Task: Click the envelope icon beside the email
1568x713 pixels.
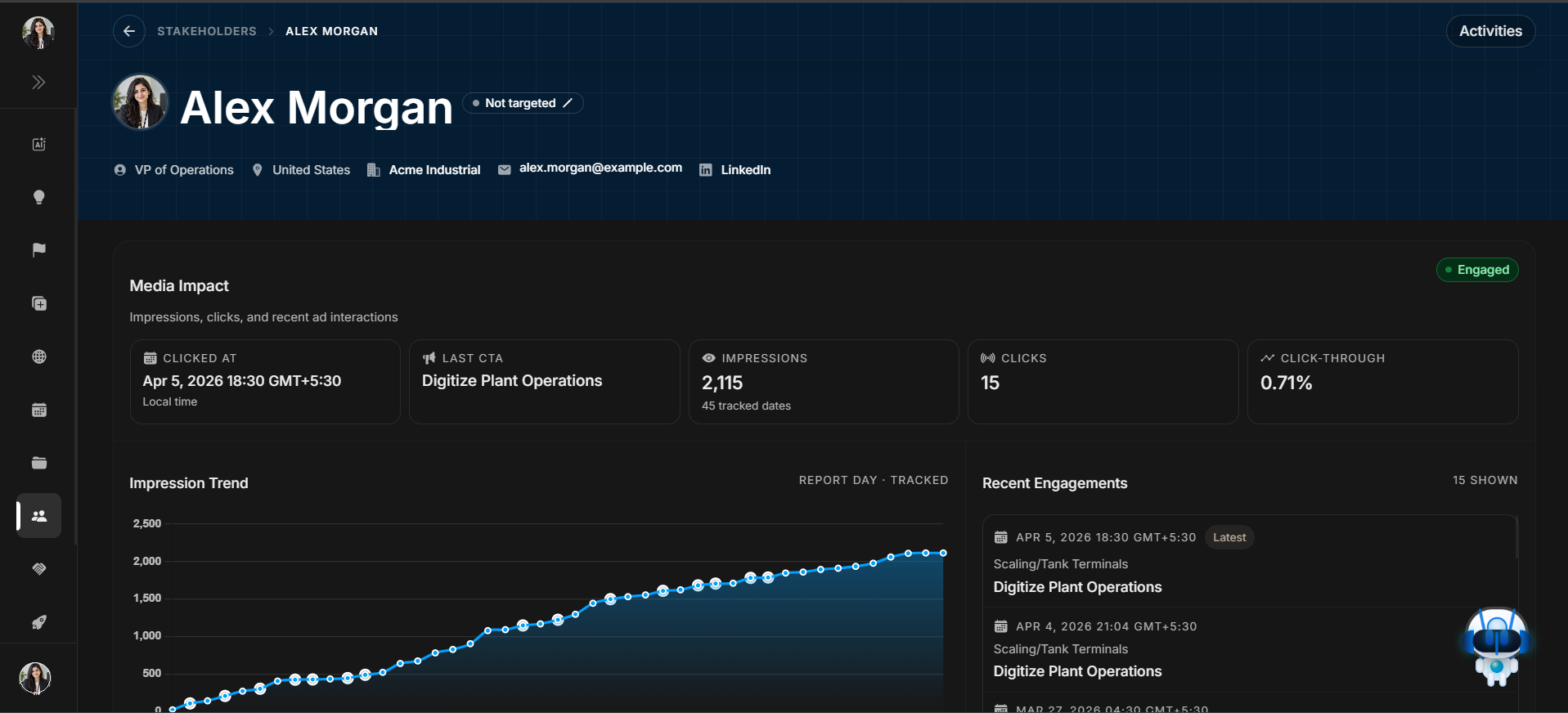Action: (x=505, y=170)
